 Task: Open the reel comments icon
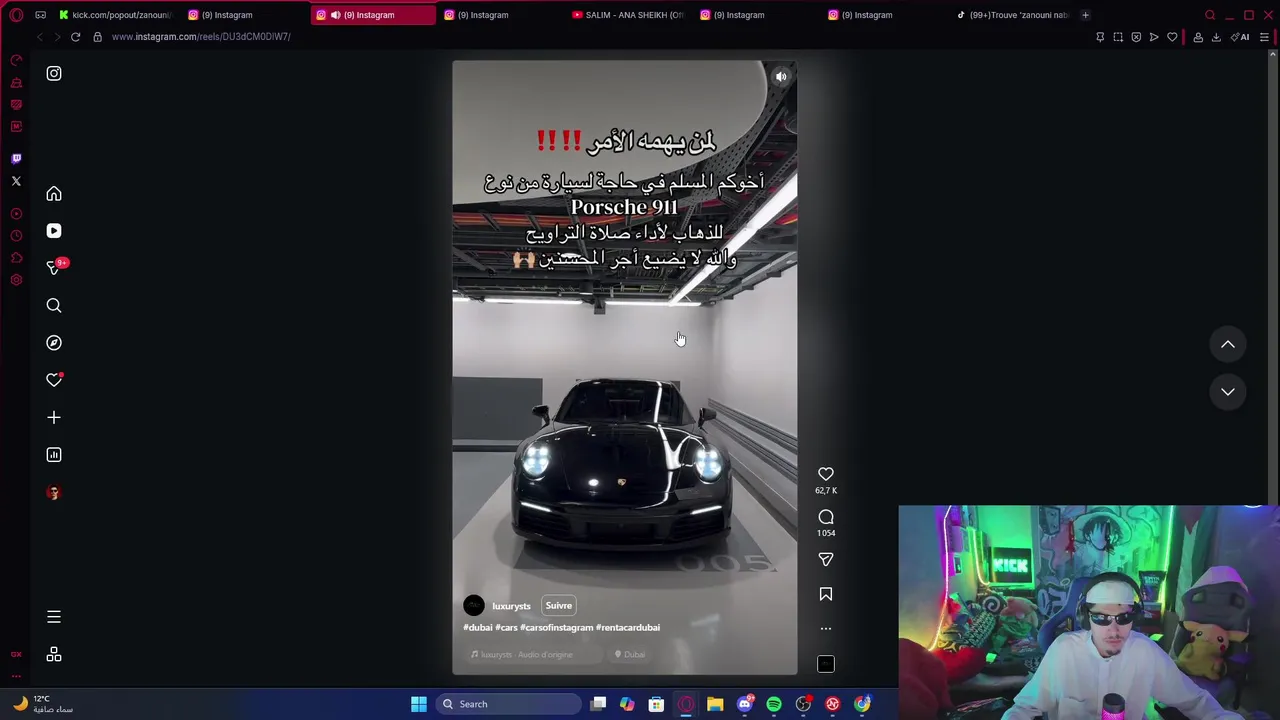tap(826, 517)
